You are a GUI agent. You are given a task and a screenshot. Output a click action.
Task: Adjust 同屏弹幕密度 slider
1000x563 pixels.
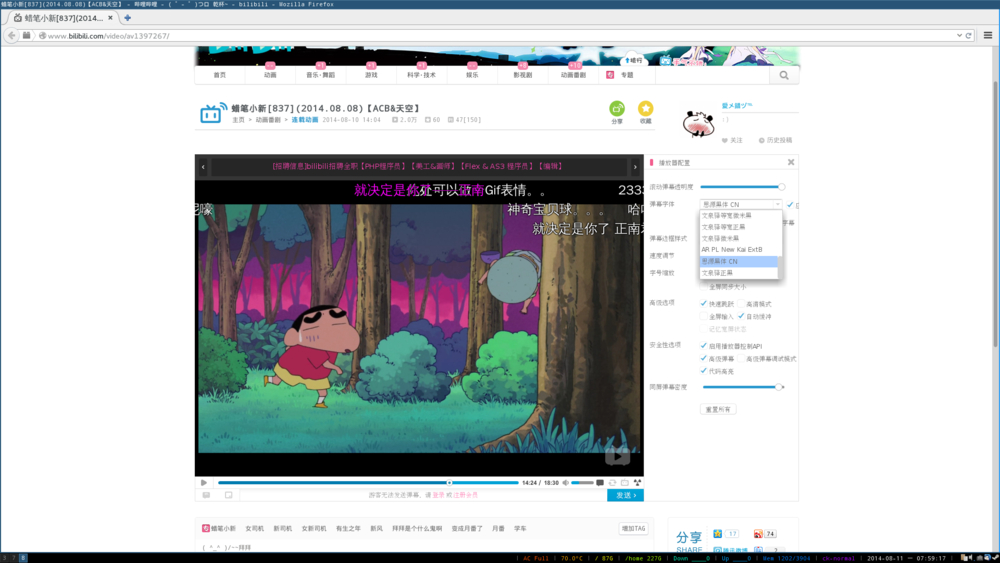point(742,387)
